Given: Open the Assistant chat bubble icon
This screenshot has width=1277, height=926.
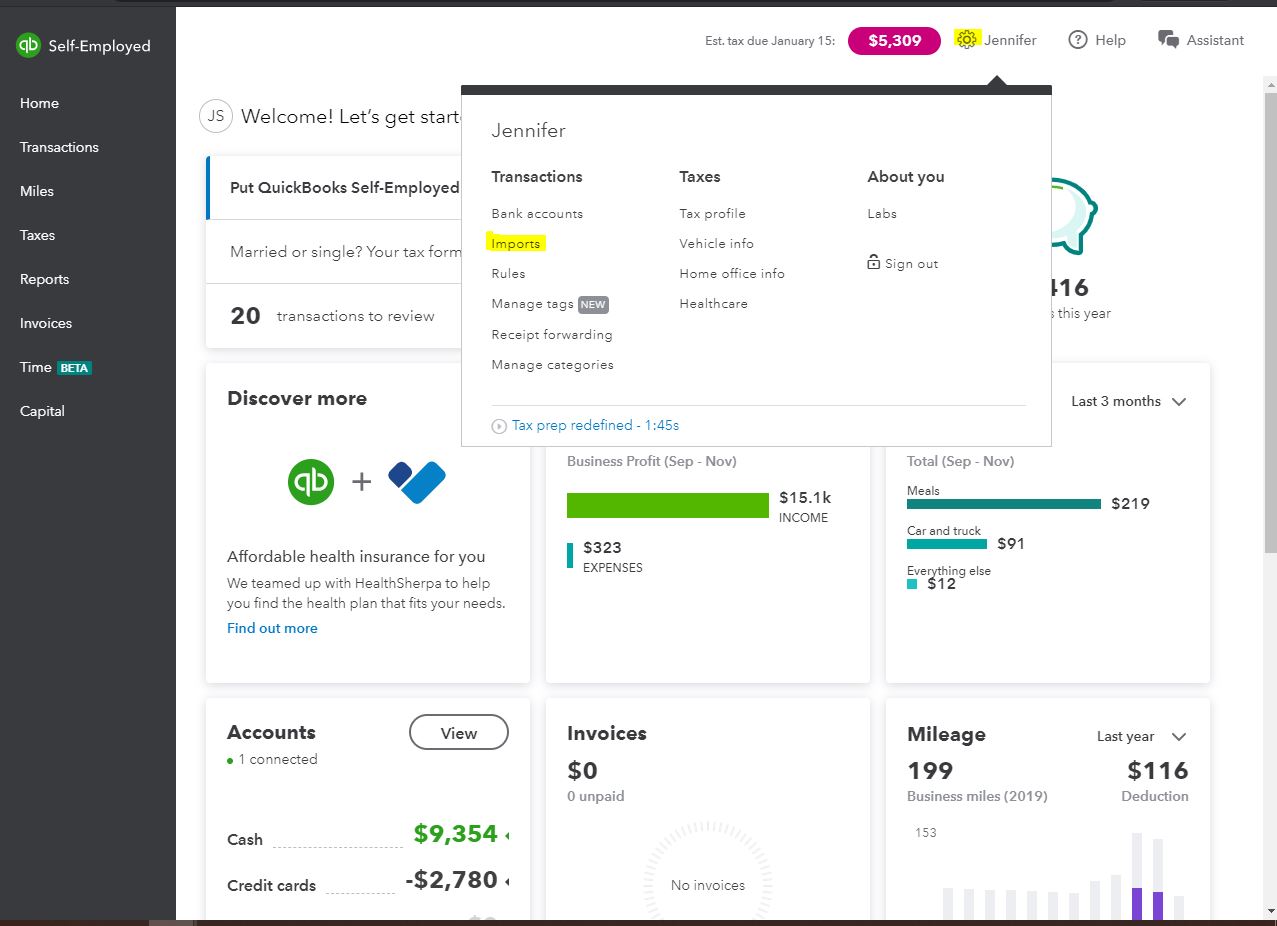Looking at the screenshot, I should (x=1167, y=40).
